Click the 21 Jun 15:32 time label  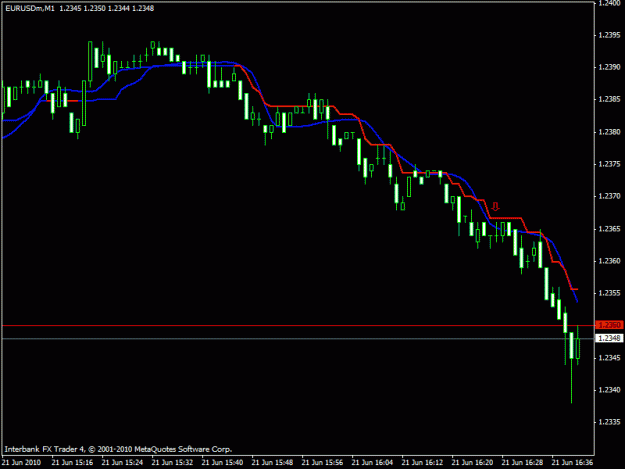(173, 462)
